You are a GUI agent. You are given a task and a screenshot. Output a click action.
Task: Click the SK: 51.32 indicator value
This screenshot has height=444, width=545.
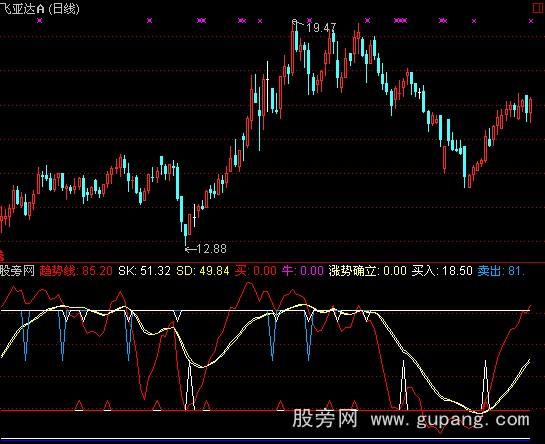pyautogui.click(x=144, y=271)
